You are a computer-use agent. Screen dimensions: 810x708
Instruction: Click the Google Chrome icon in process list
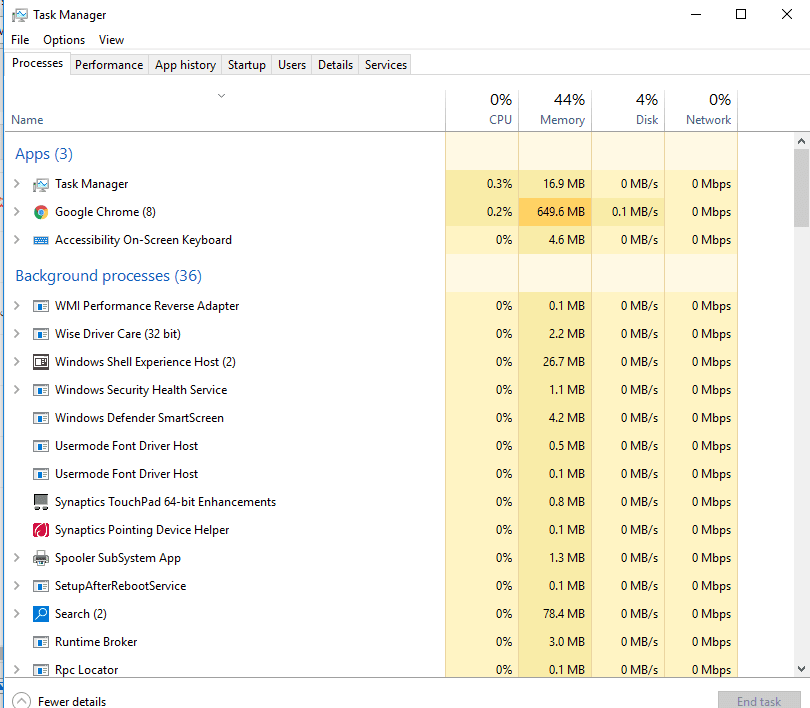(41, 212)
